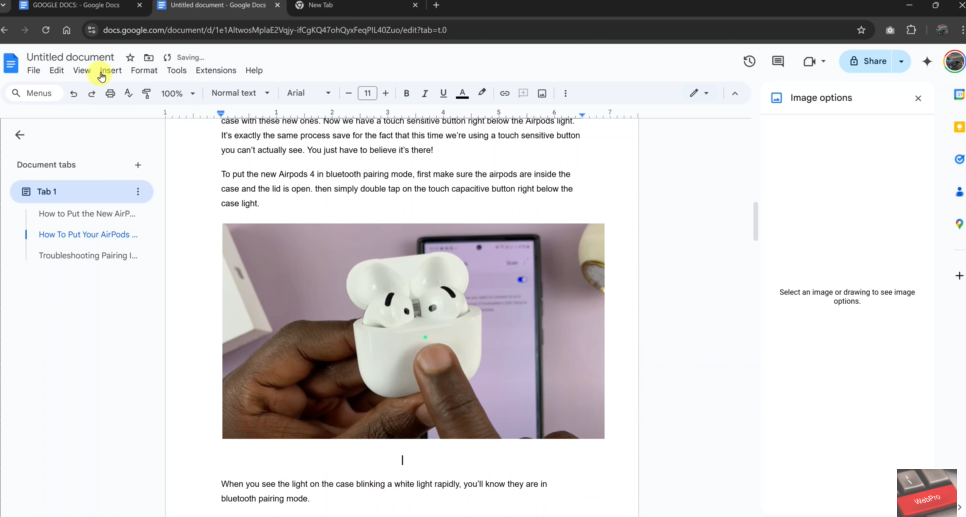This screenshot has width=966, height=517.
Task: Open the highlight color tool
Action: (482, 94)
